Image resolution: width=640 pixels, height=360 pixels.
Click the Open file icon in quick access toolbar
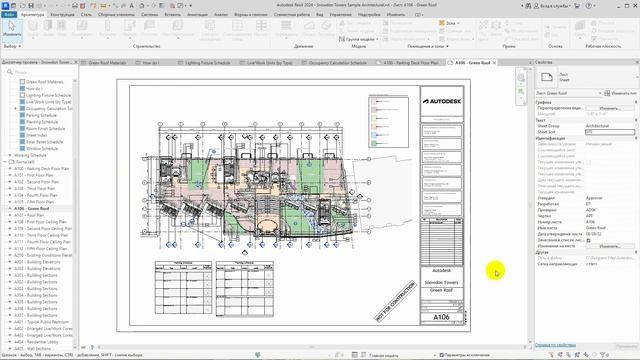point(22,6)
